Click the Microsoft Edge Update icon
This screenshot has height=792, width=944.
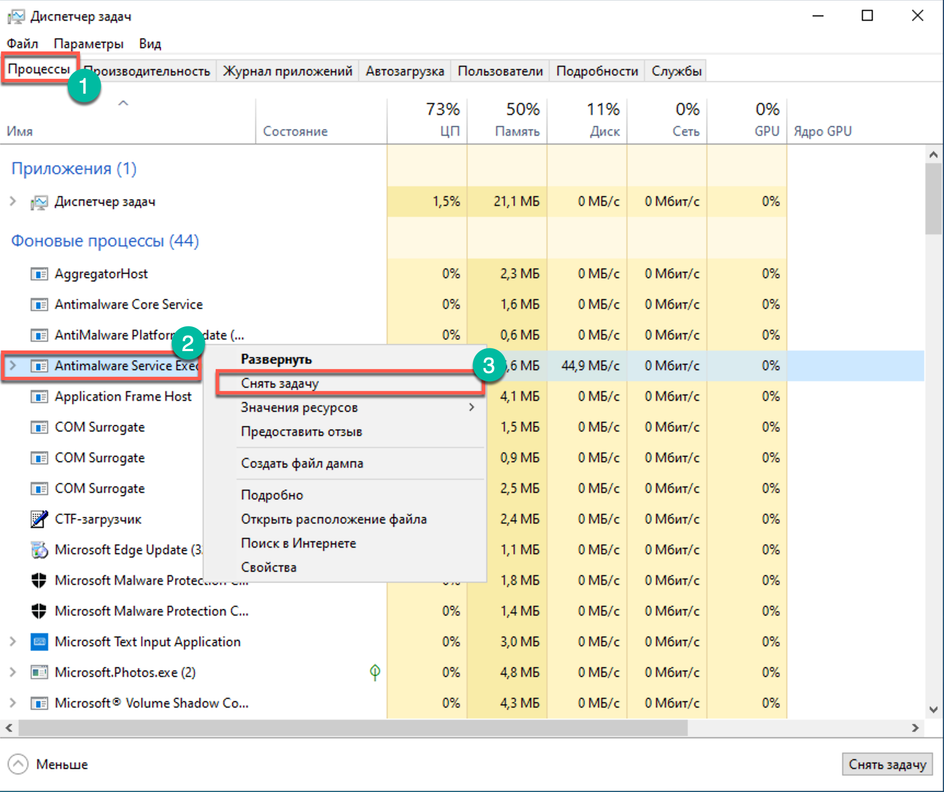(x=39, y=549)
